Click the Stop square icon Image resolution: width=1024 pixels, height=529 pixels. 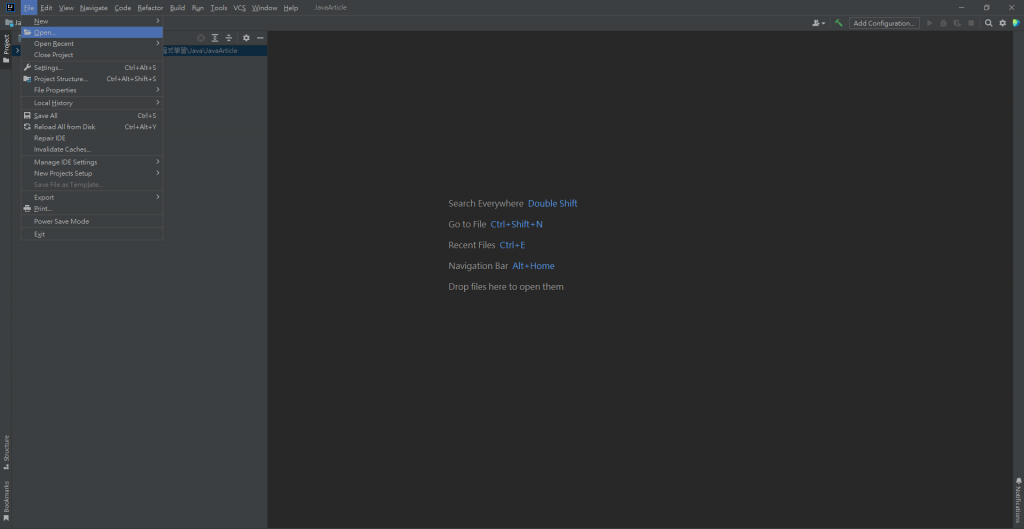[x=971, y=23]
